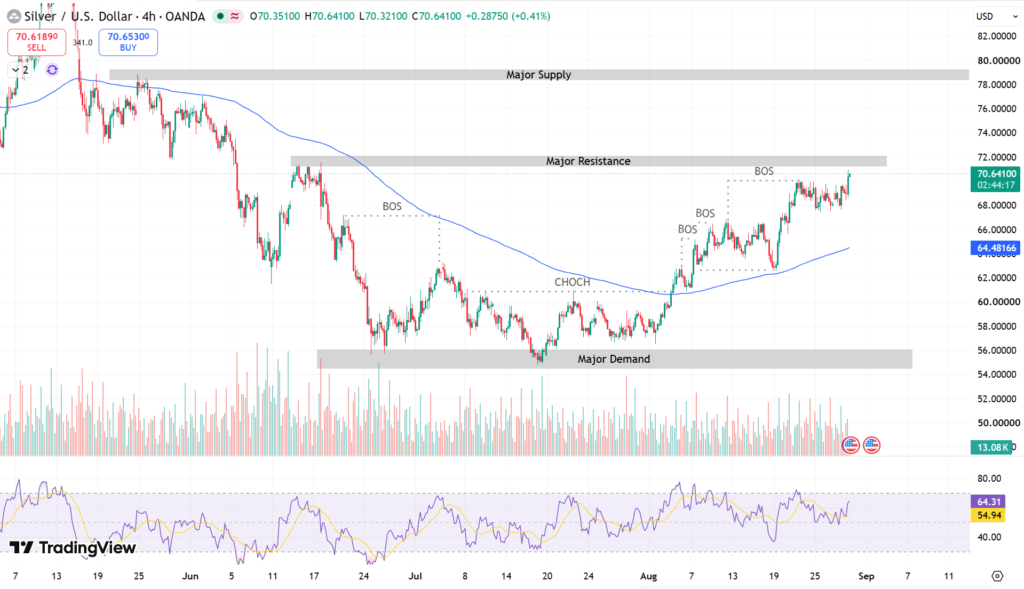Select the Major Supply zone rectangle
This screenshot has width=1024, height=589.
click(539, 75)
